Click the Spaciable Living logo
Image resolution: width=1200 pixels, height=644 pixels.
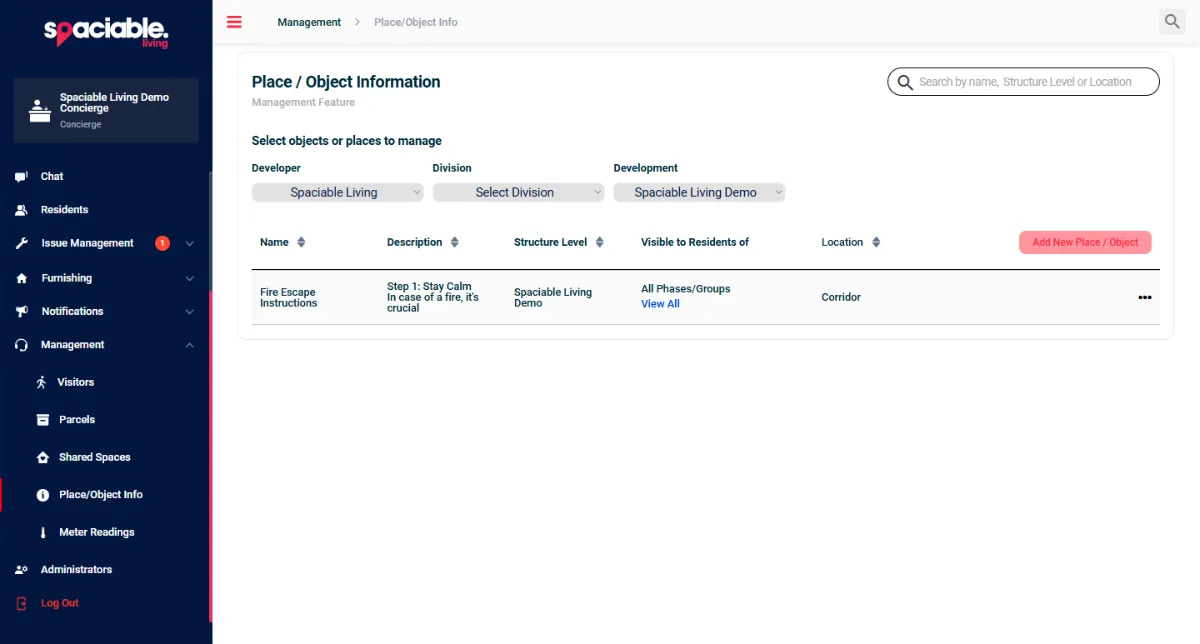[106, 32]
